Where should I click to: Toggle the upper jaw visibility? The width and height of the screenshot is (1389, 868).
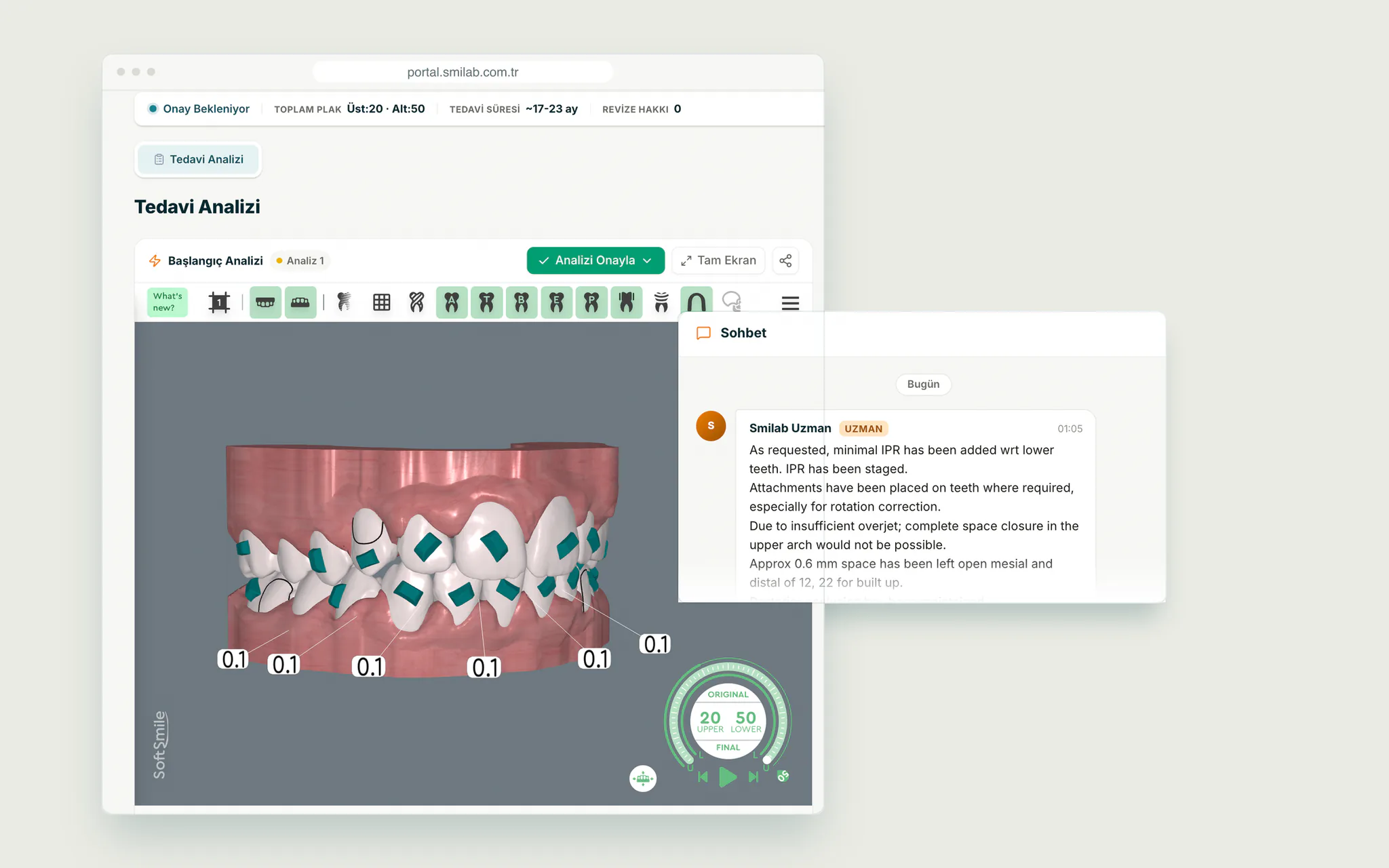[265, 302]
